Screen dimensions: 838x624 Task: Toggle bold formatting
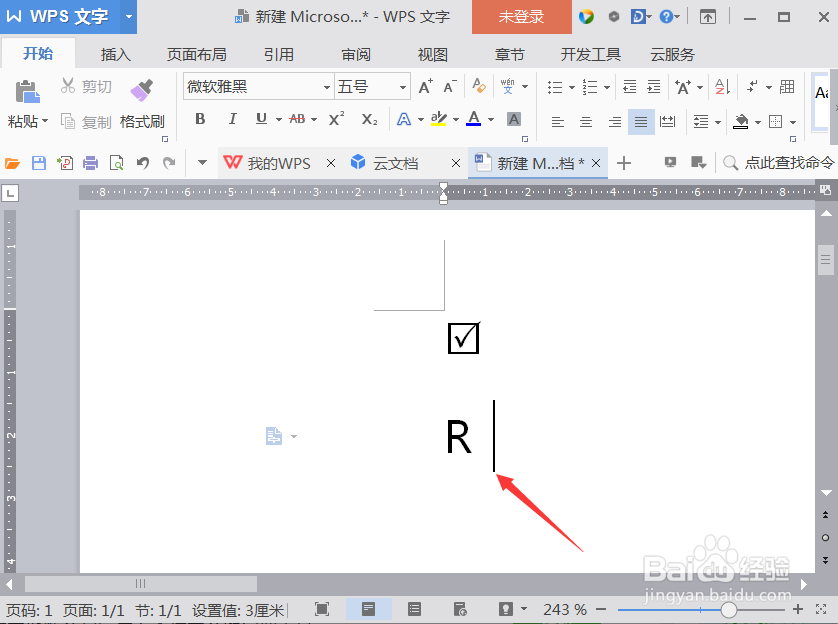pos(200,120)
